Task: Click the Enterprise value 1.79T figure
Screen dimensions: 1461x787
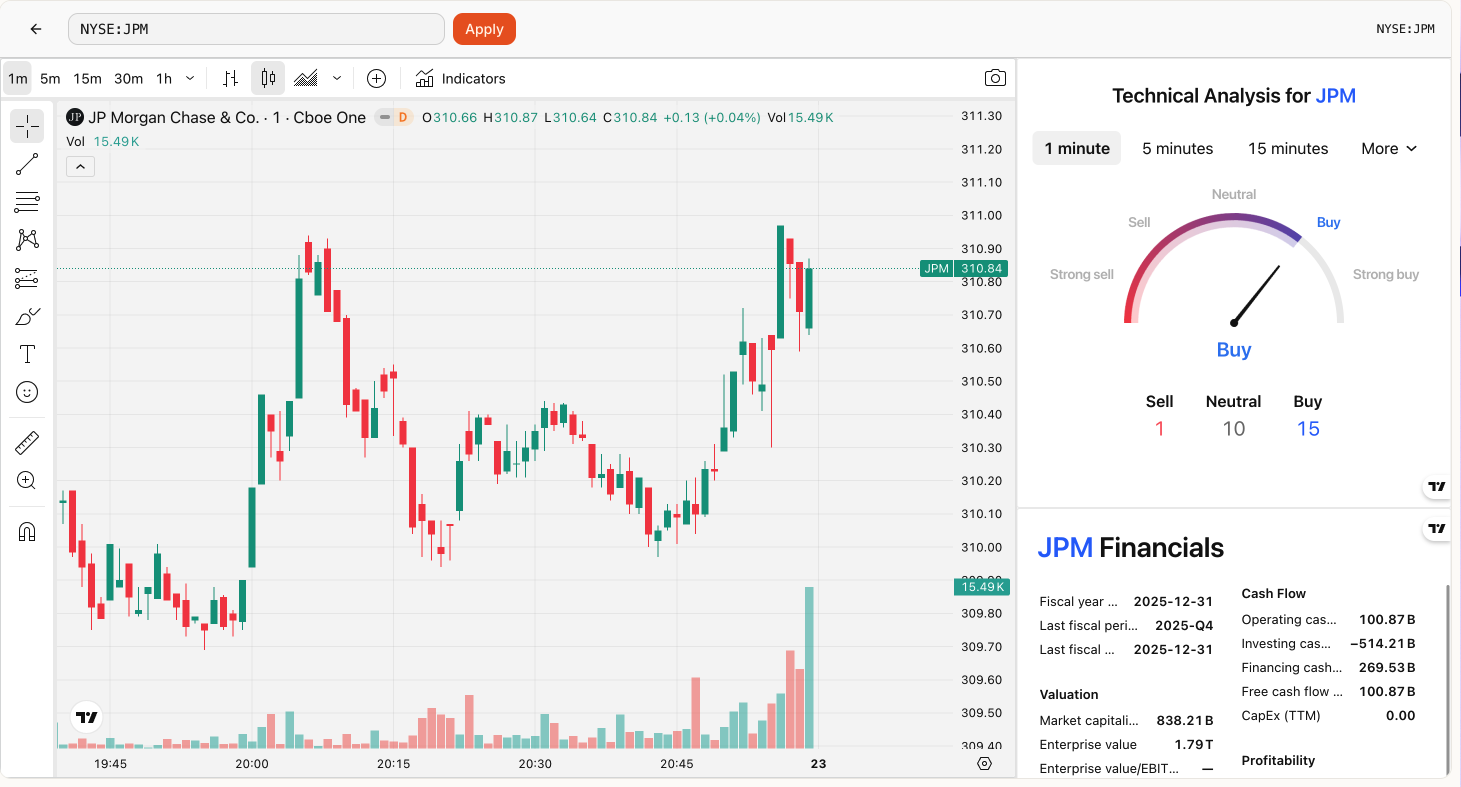Action: 1194,744
